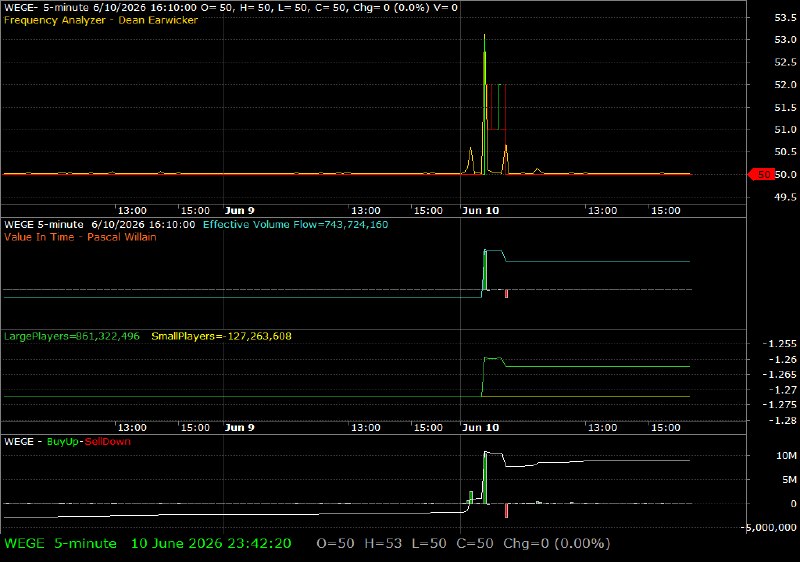Click the H=53 value in status bar
This screenshot has height=562, width=800.
pos(383,544)
